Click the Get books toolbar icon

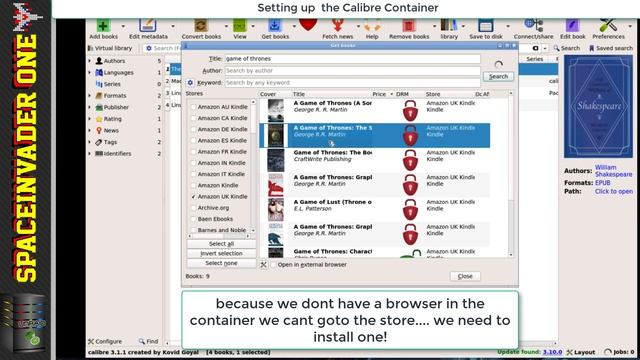tap(275, 26)
